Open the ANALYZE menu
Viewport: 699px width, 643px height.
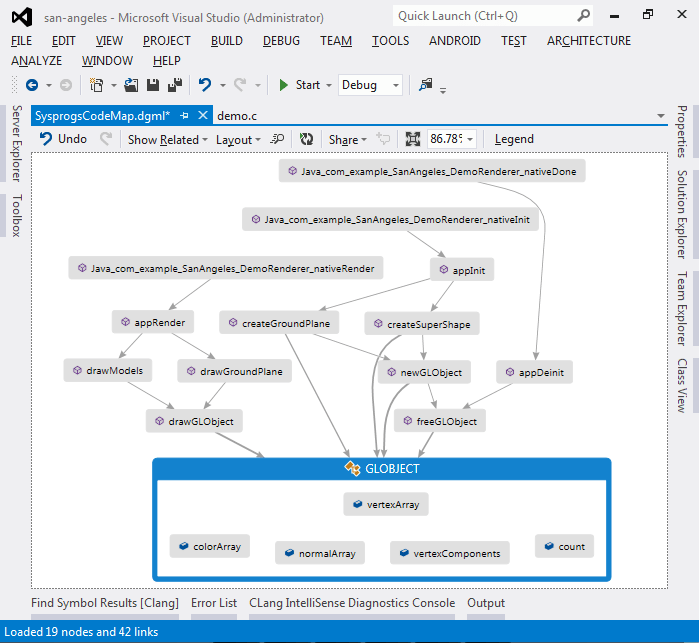(36, 61)
